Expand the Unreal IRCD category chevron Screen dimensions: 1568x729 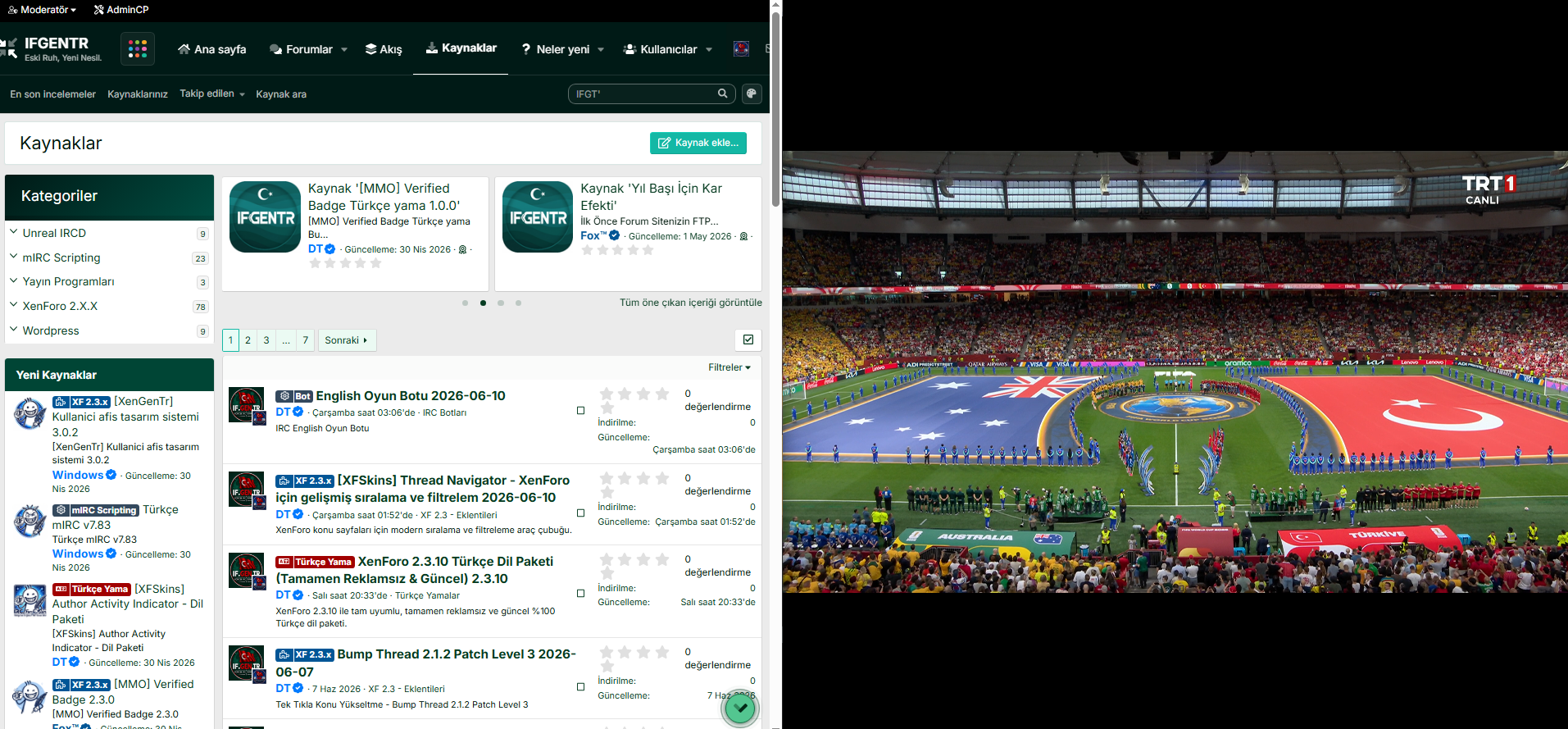(13, 232)
